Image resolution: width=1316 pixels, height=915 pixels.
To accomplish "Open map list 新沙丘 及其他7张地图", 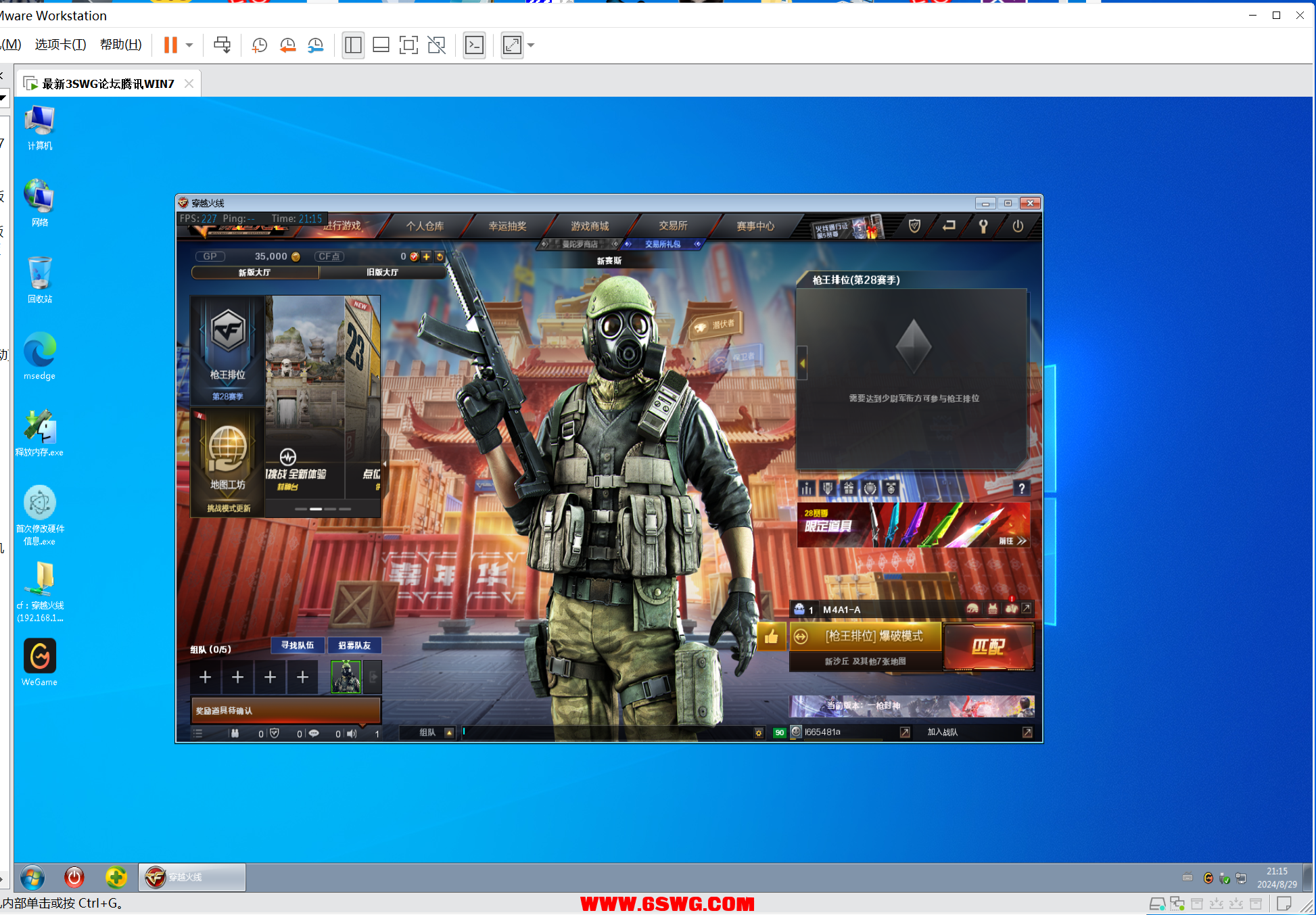I will point(866,661).
